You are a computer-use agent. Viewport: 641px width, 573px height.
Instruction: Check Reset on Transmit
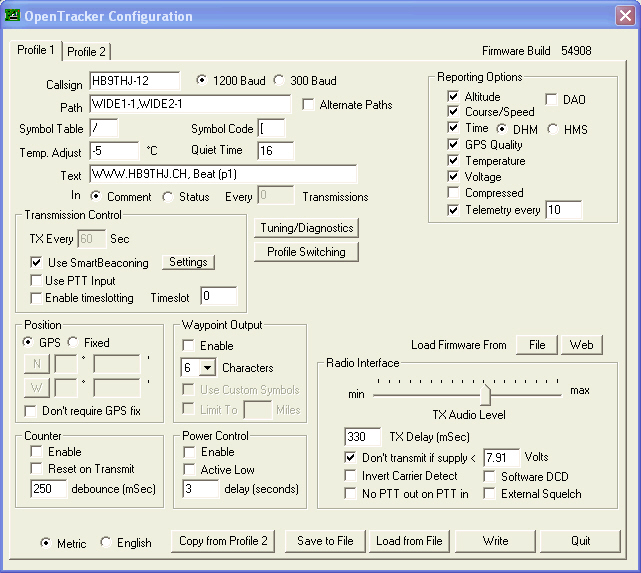36,468
